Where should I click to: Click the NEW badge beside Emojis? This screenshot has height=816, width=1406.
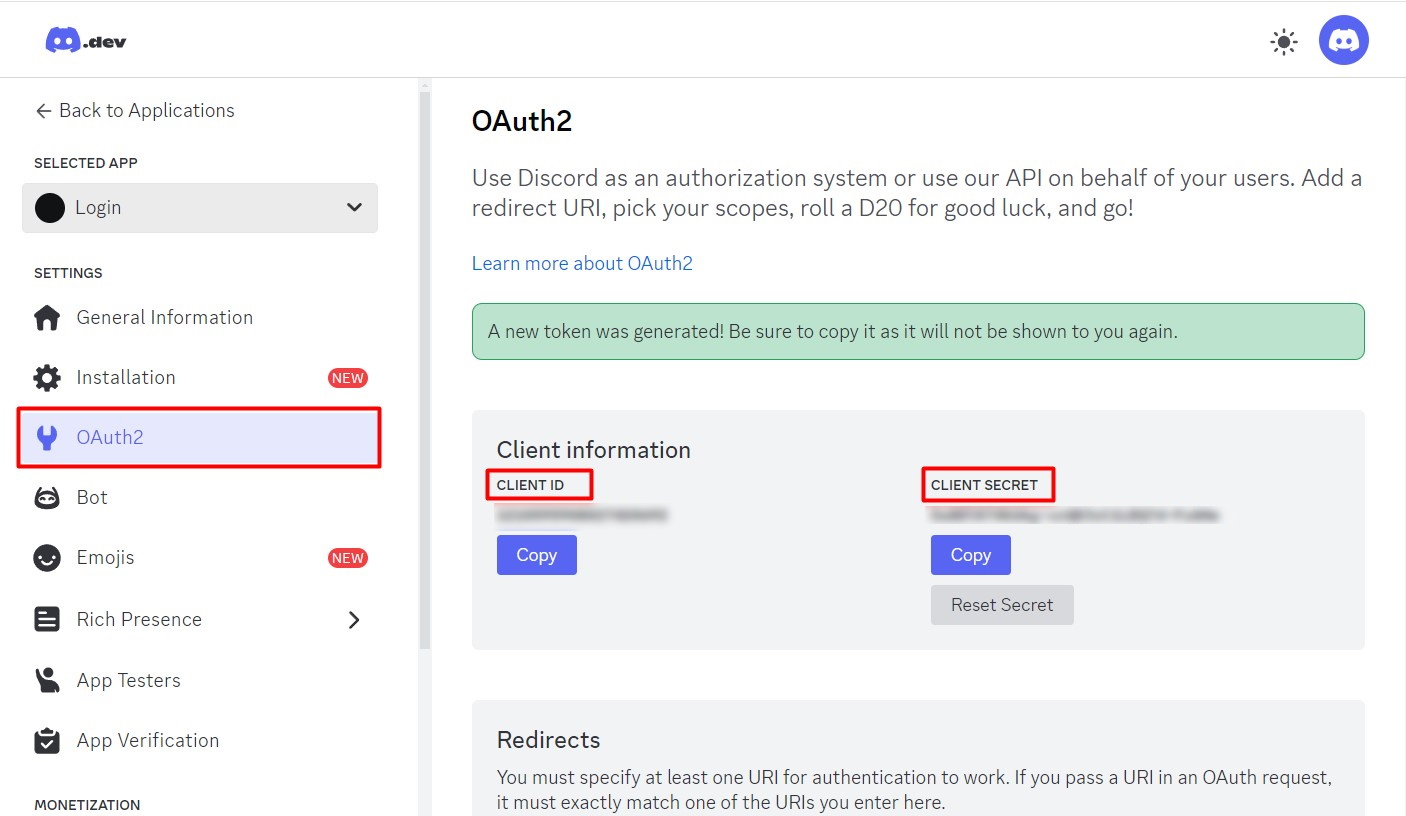(x=348, y=558)
